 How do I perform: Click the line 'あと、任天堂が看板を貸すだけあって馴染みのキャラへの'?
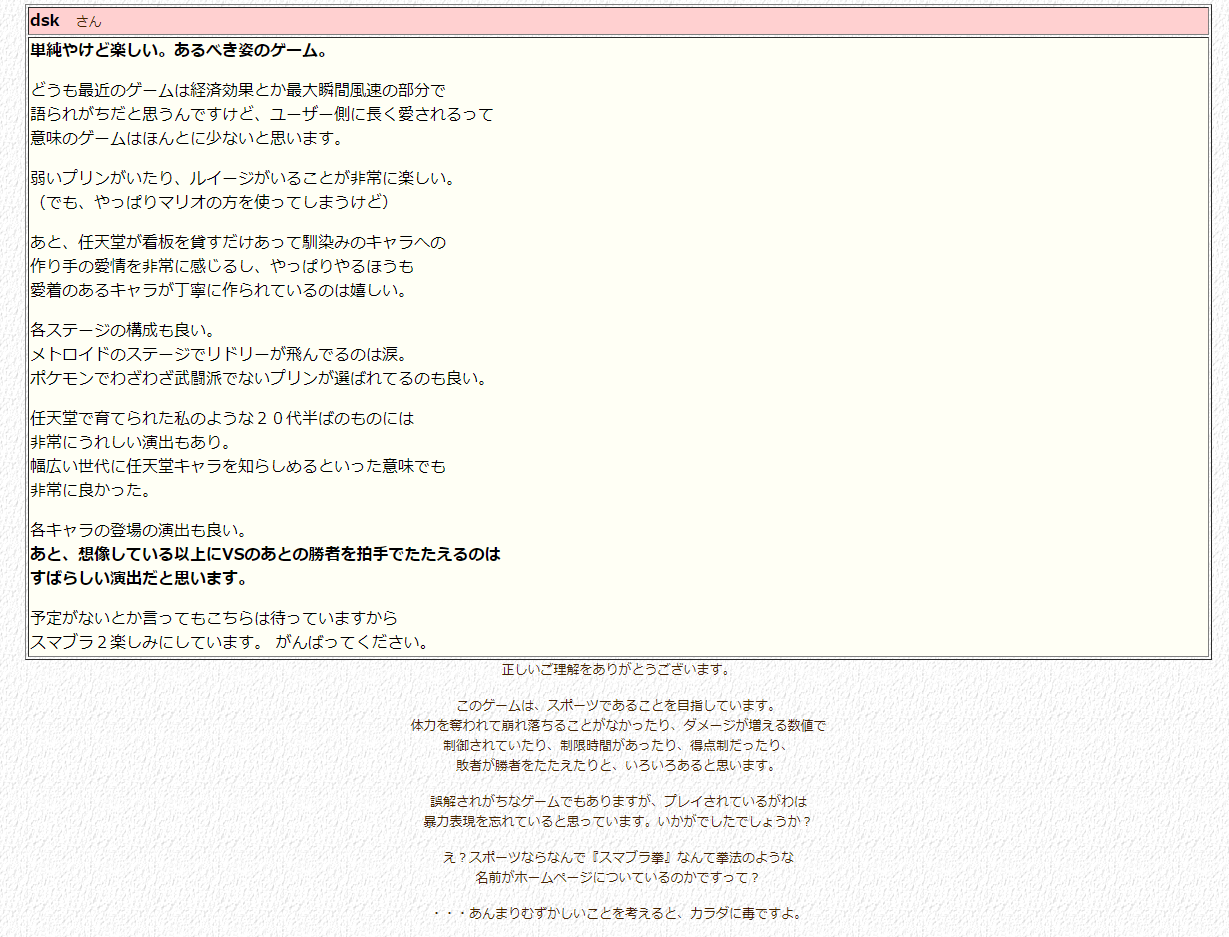(x=238, y=242)
